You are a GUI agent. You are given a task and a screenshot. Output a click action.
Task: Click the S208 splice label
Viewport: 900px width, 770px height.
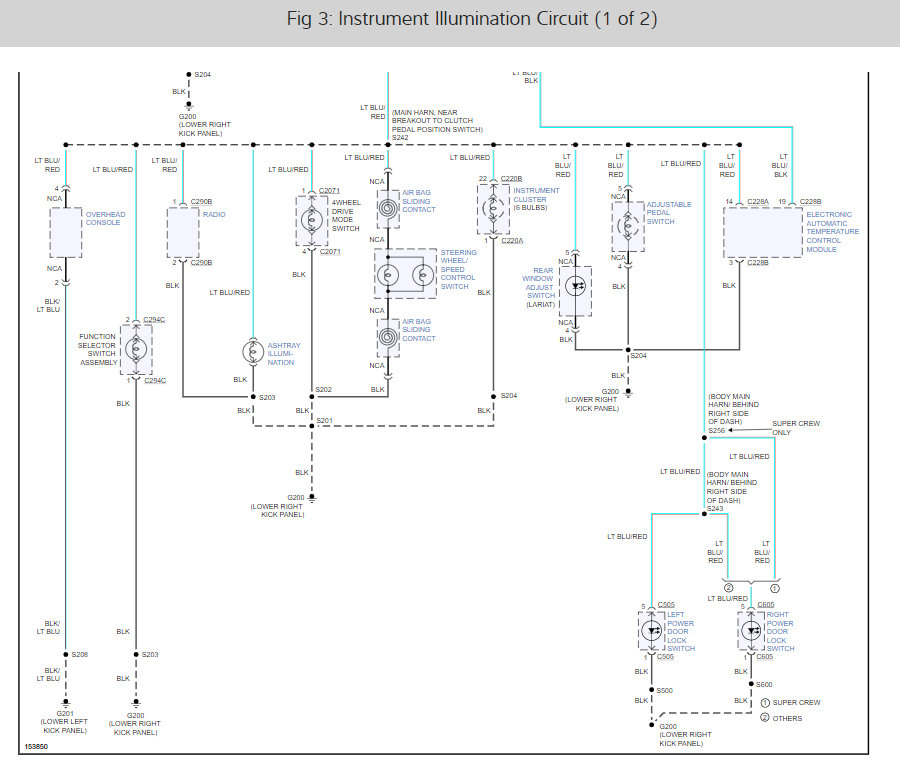(80, 655)
